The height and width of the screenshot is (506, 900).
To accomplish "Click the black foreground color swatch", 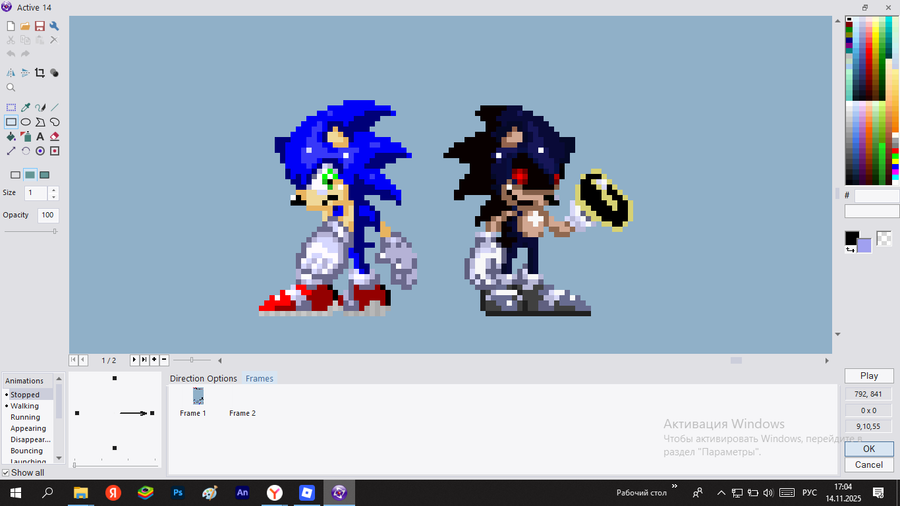I will point(852,238).
